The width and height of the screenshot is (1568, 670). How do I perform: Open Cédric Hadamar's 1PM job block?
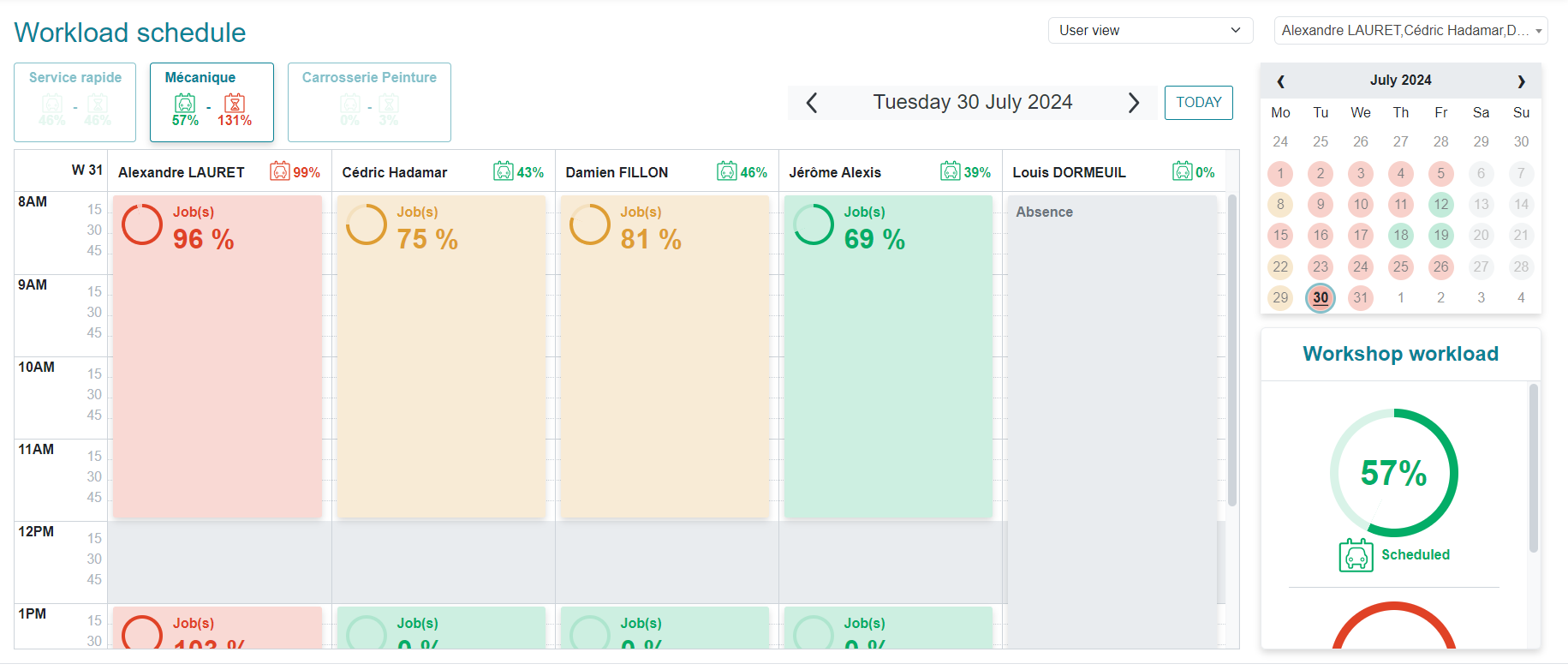[x=441, y=627]
